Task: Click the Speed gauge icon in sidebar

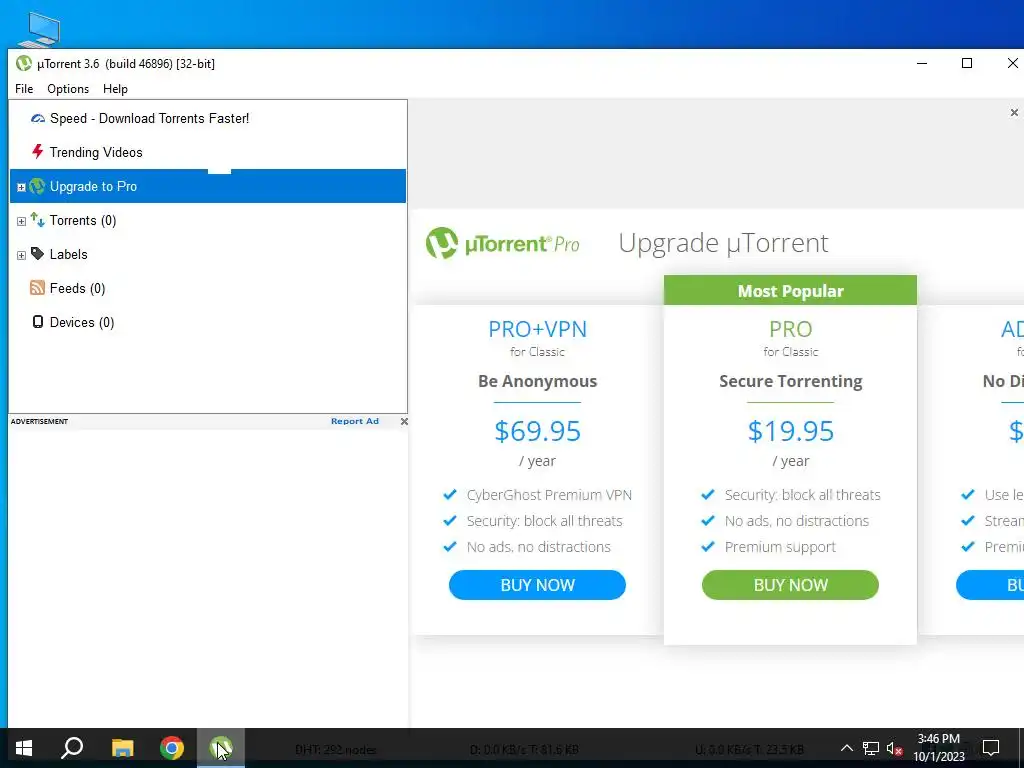Action: tap(38, 118)
